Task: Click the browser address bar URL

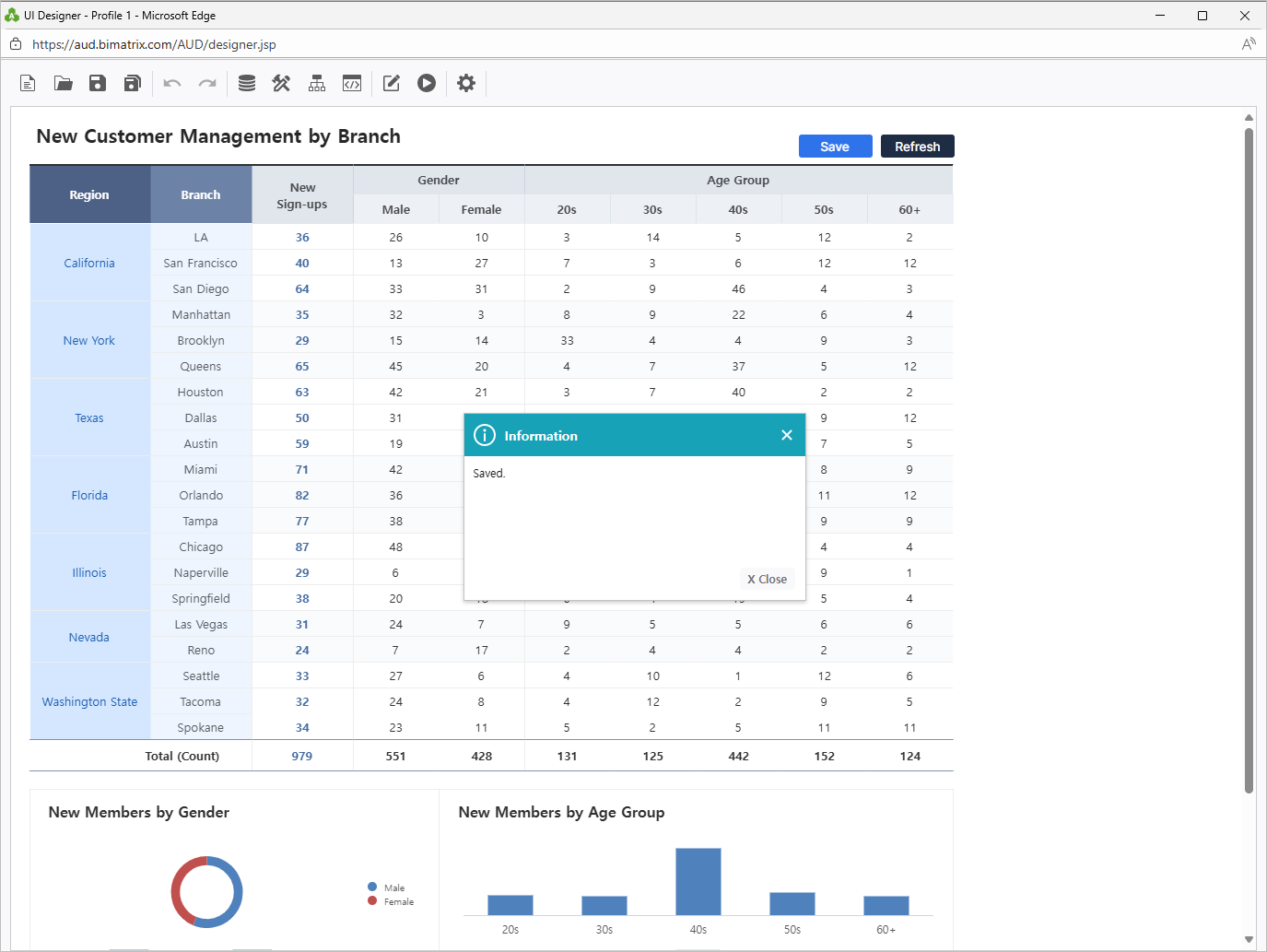Action: [x=153, y=44]
